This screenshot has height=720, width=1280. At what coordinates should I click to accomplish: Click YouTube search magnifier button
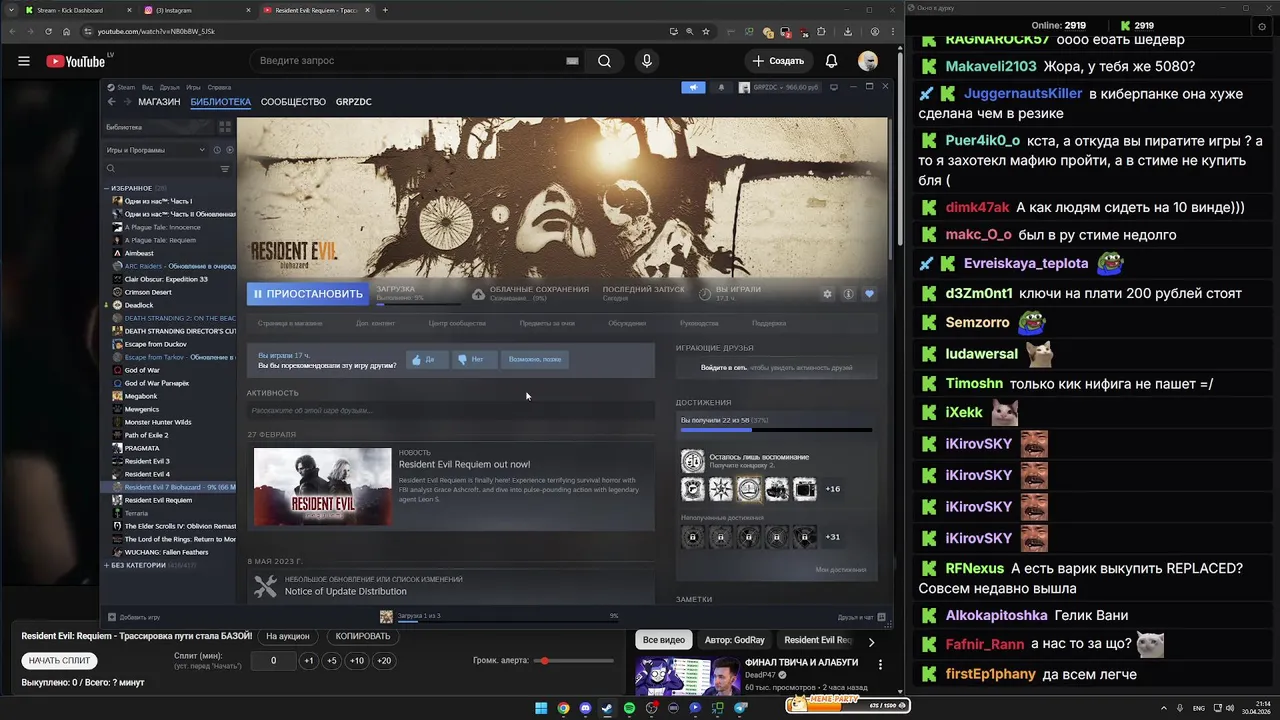click(x=604, y=61)
